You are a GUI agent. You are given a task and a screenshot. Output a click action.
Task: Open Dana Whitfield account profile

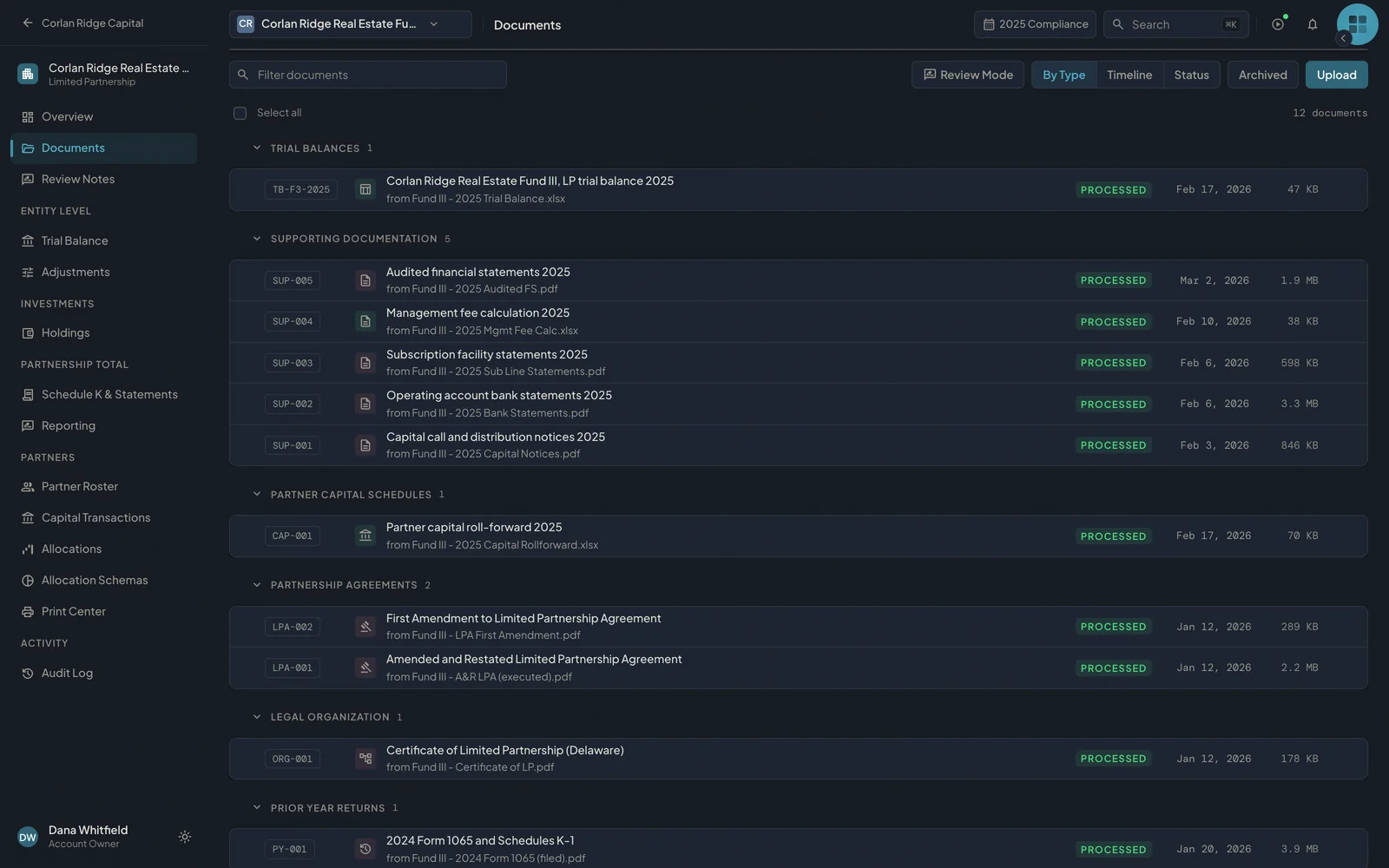coord(87,837)
